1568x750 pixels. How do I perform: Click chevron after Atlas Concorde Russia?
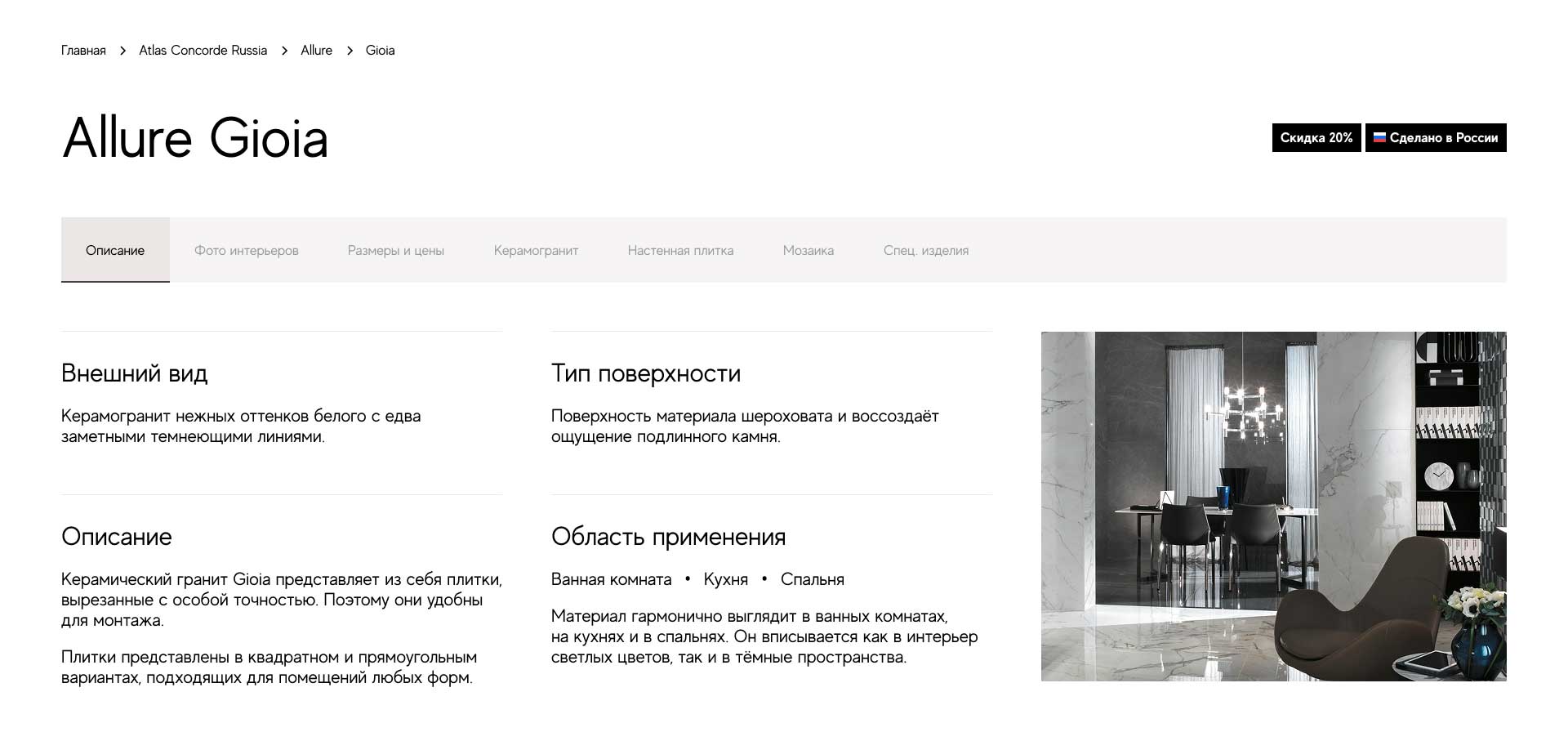(x=284, y=51)
